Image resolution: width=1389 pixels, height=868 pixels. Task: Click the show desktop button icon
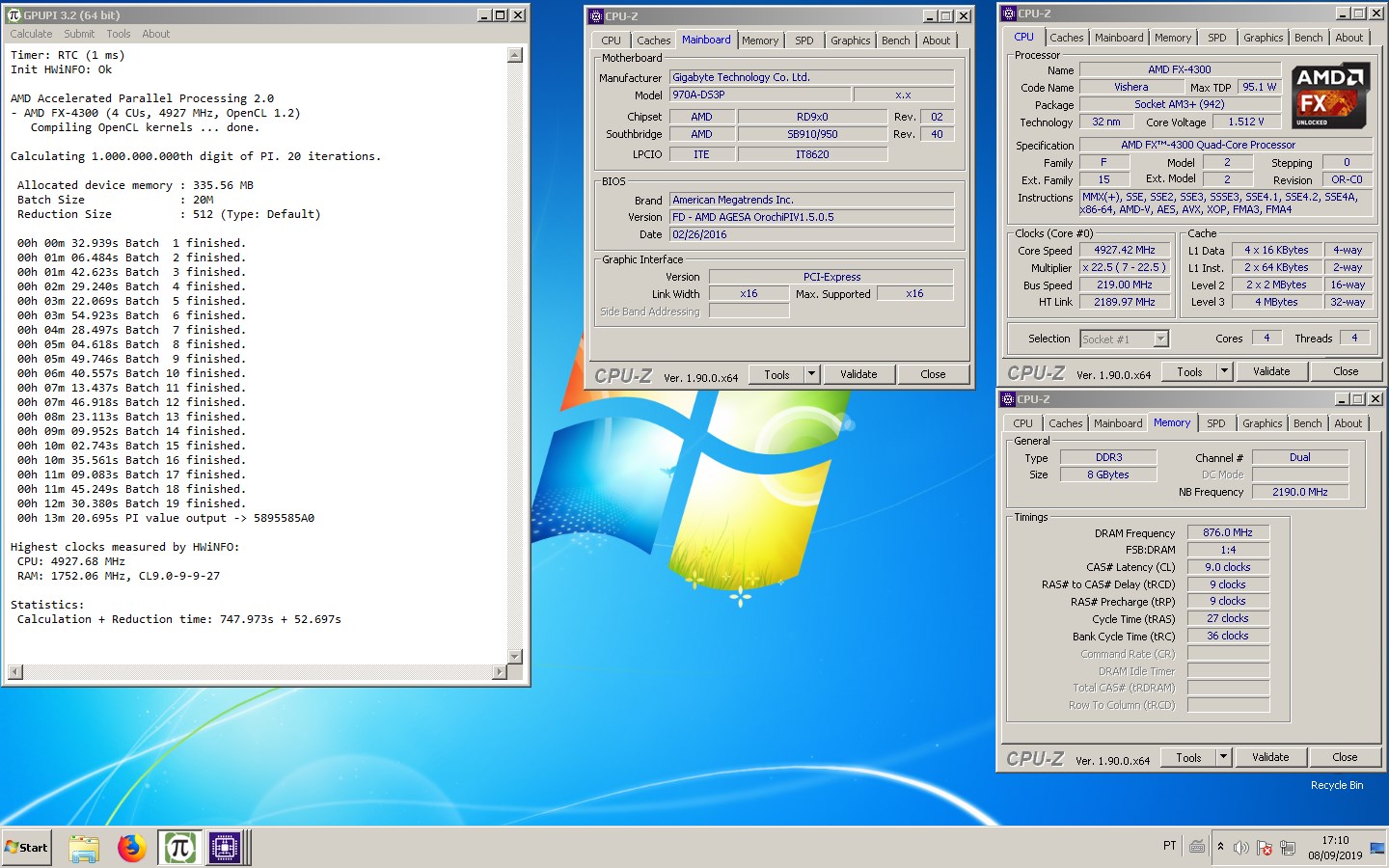tap(1377, 848)
